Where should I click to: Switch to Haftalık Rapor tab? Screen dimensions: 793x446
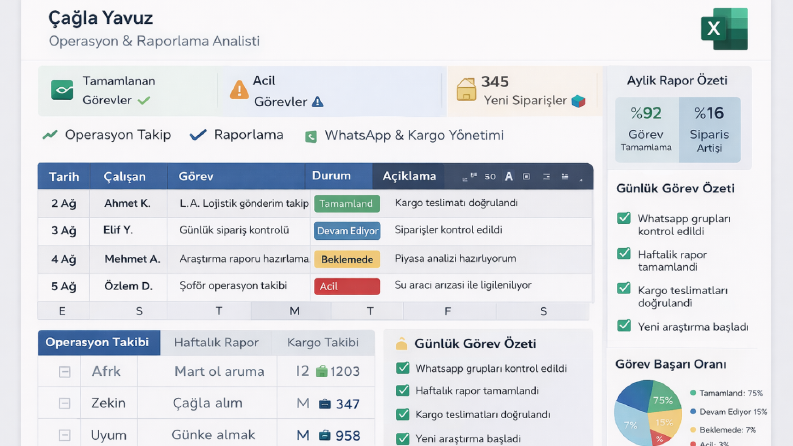click(216, 342)
